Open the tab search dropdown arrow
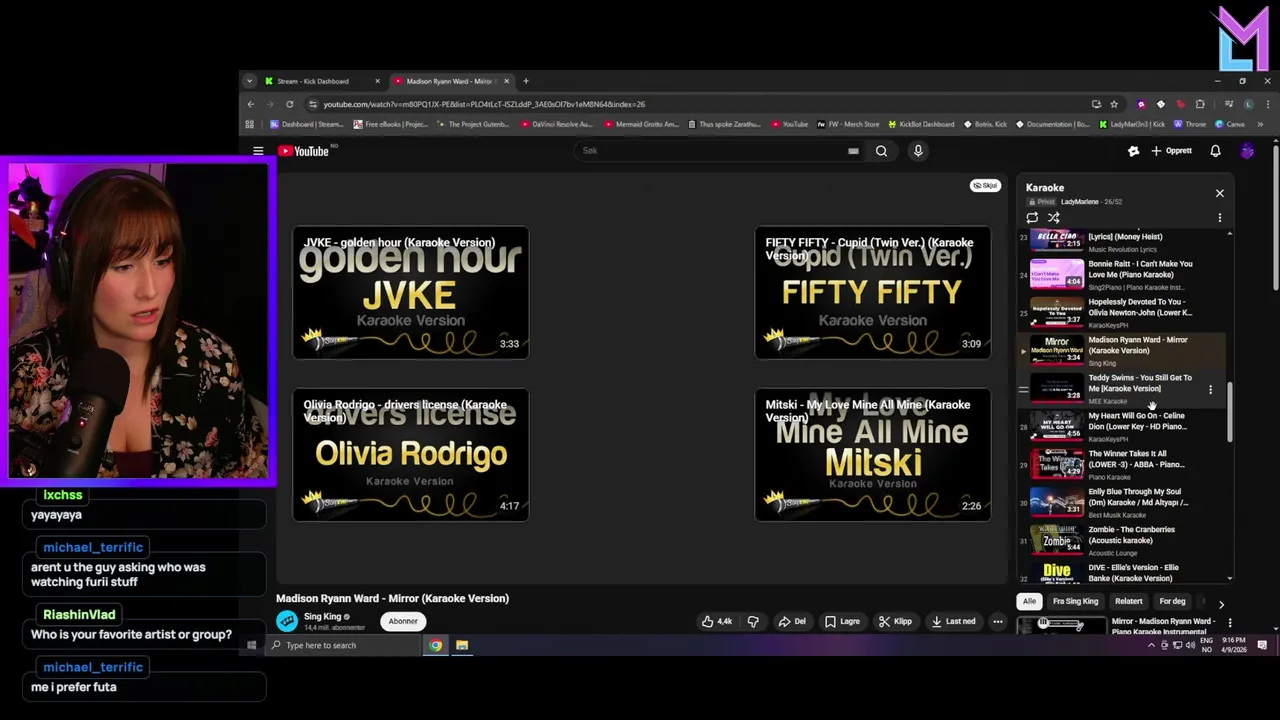This screenshot has width=1280, height=720. coord(248,81)
